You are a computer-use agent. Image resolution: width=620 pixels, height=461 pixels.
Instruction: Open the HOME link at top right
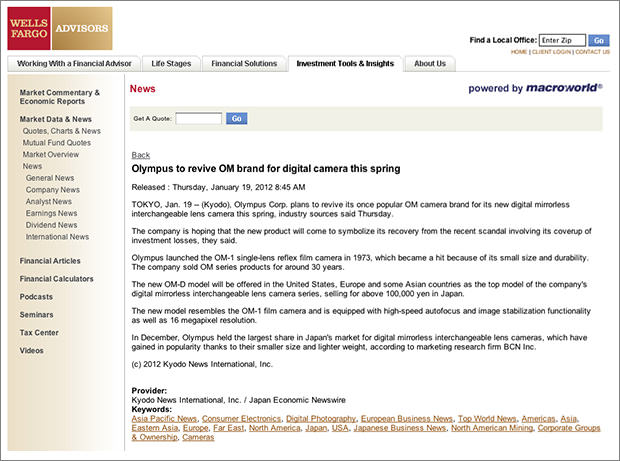[x=518, y=52]
